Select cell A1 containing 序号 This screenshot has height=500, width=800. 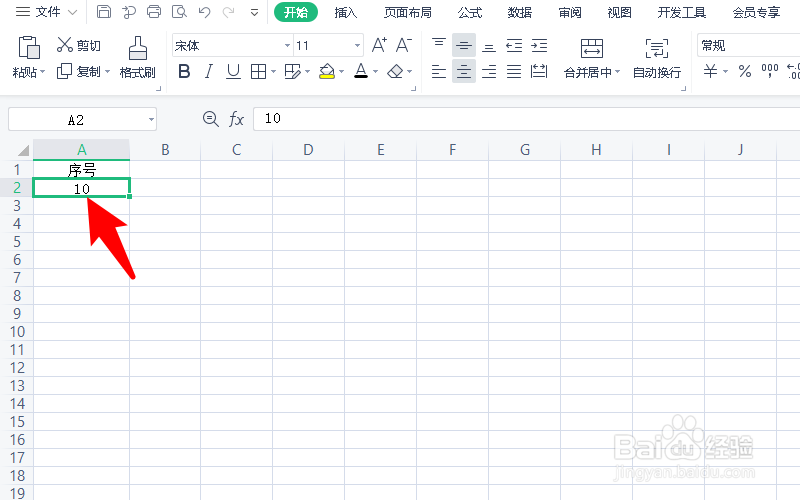tap(81, 169)
